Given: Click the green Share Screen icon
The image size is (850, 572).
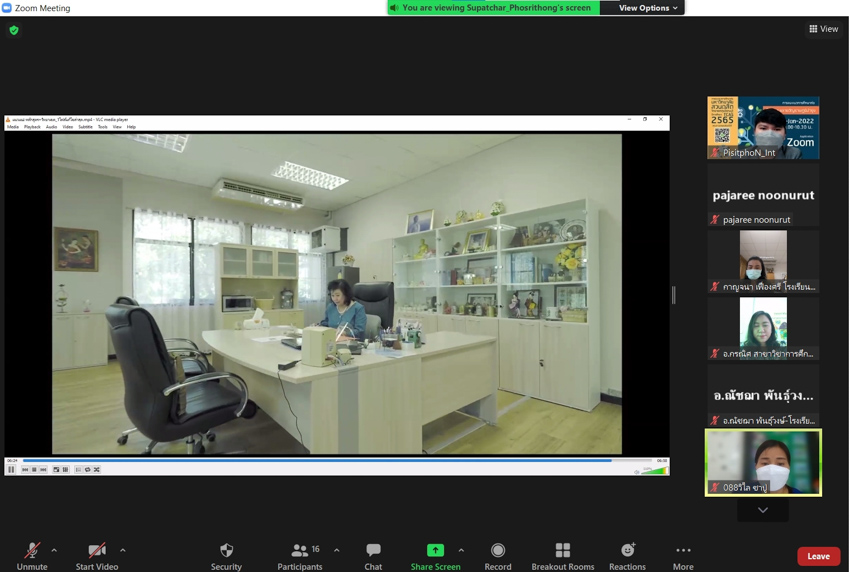Looking at the screenshot, I should (x=435, y=550).
